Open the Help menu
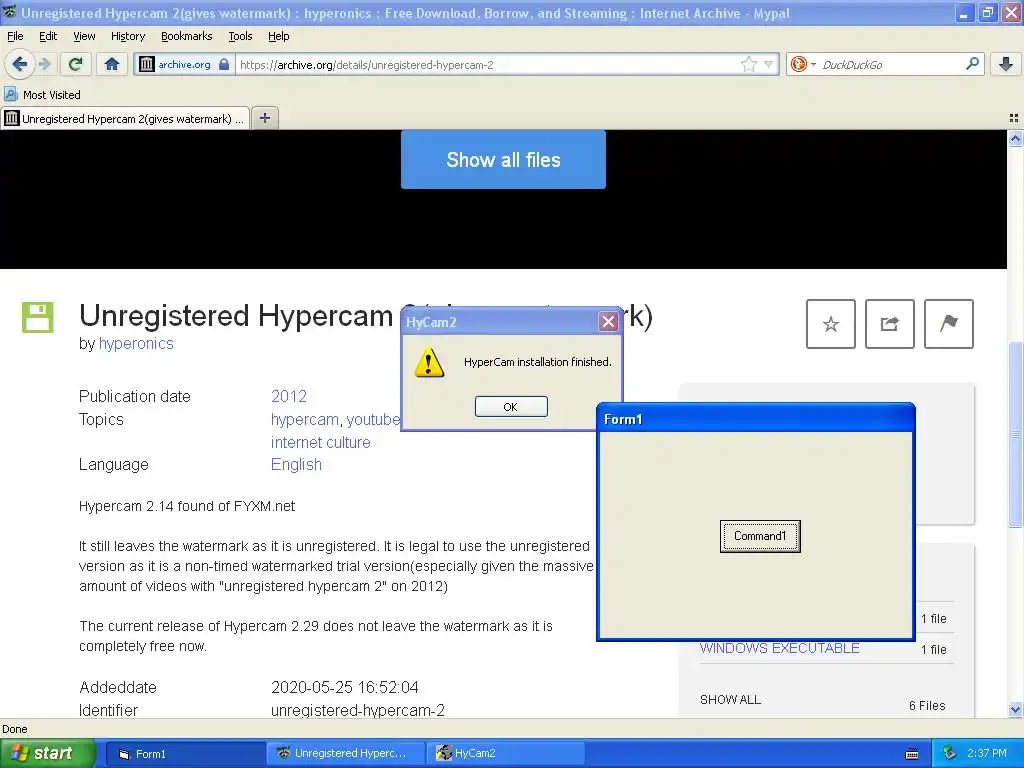 [278, 36]
